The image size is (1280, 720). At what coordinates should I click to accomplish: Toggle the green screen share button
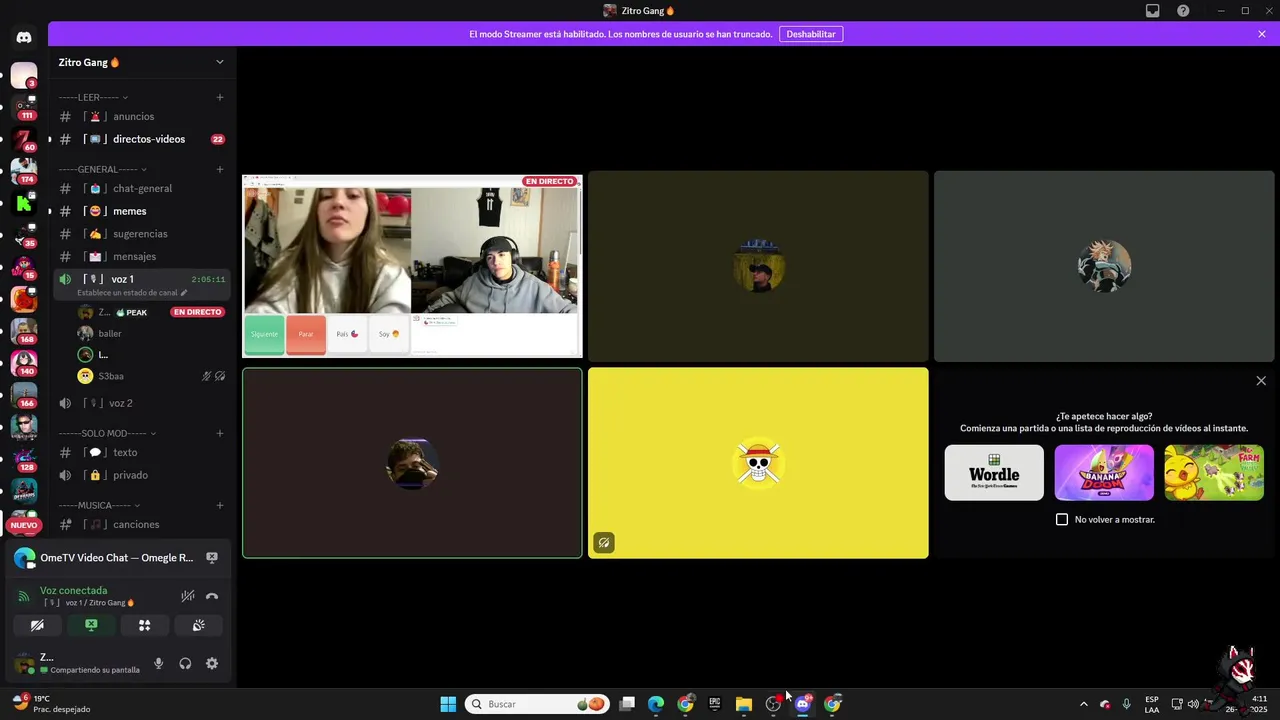pyautogui.click(x=91, y=625)
